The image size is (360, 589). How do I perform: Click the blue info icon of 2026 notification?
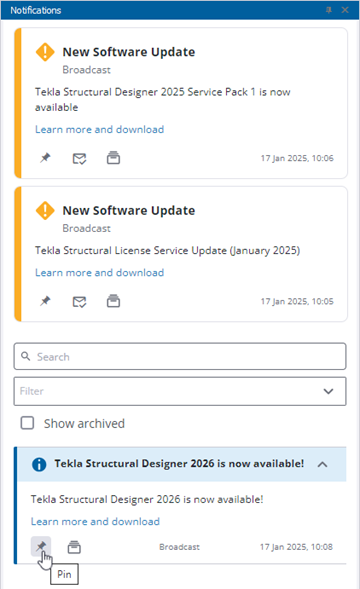tap(39, 465)
